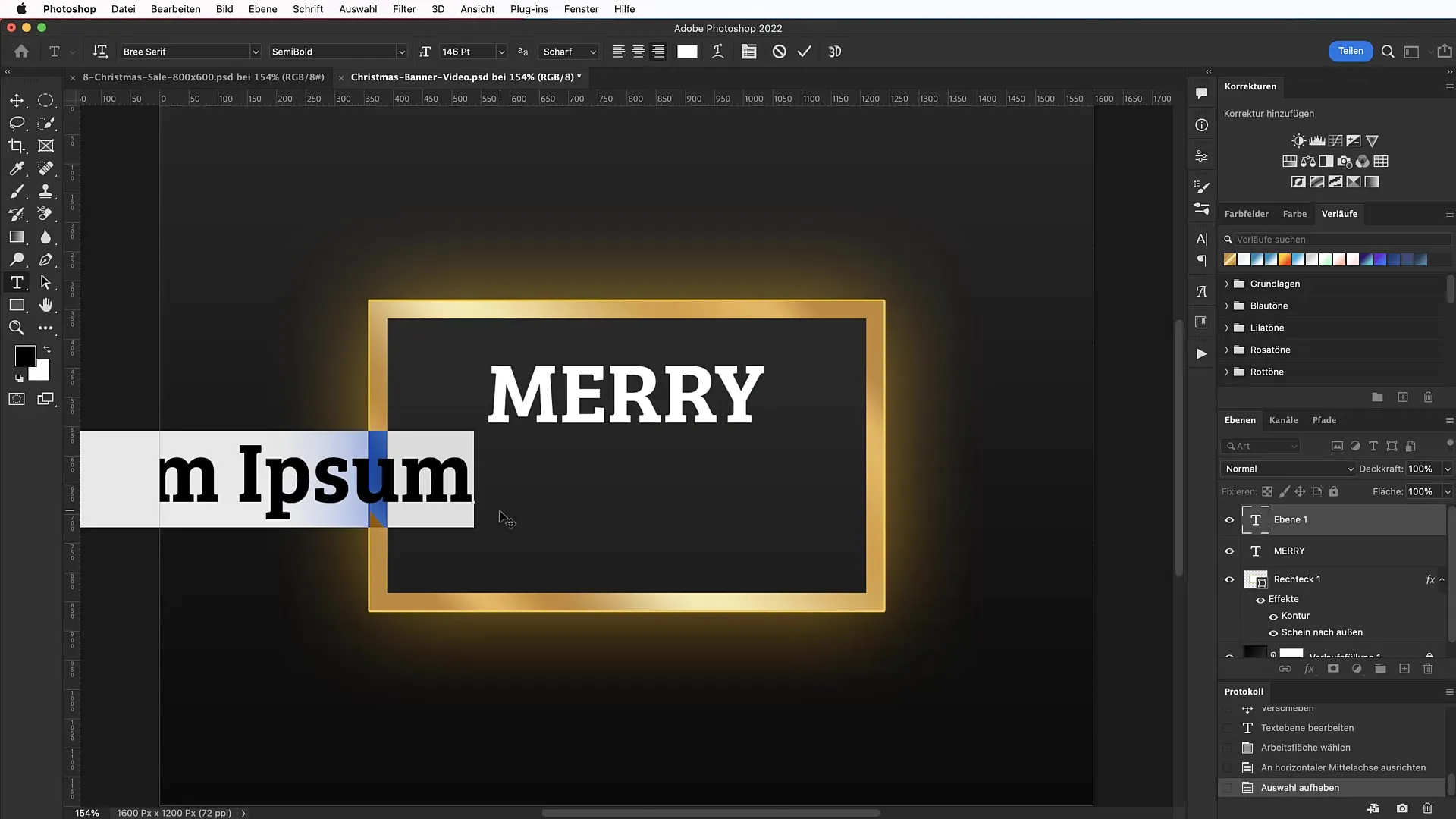The height and width of the screenshot is (819, 1456).
Task: Click the Teilen share button
Action: [1350, 52]
